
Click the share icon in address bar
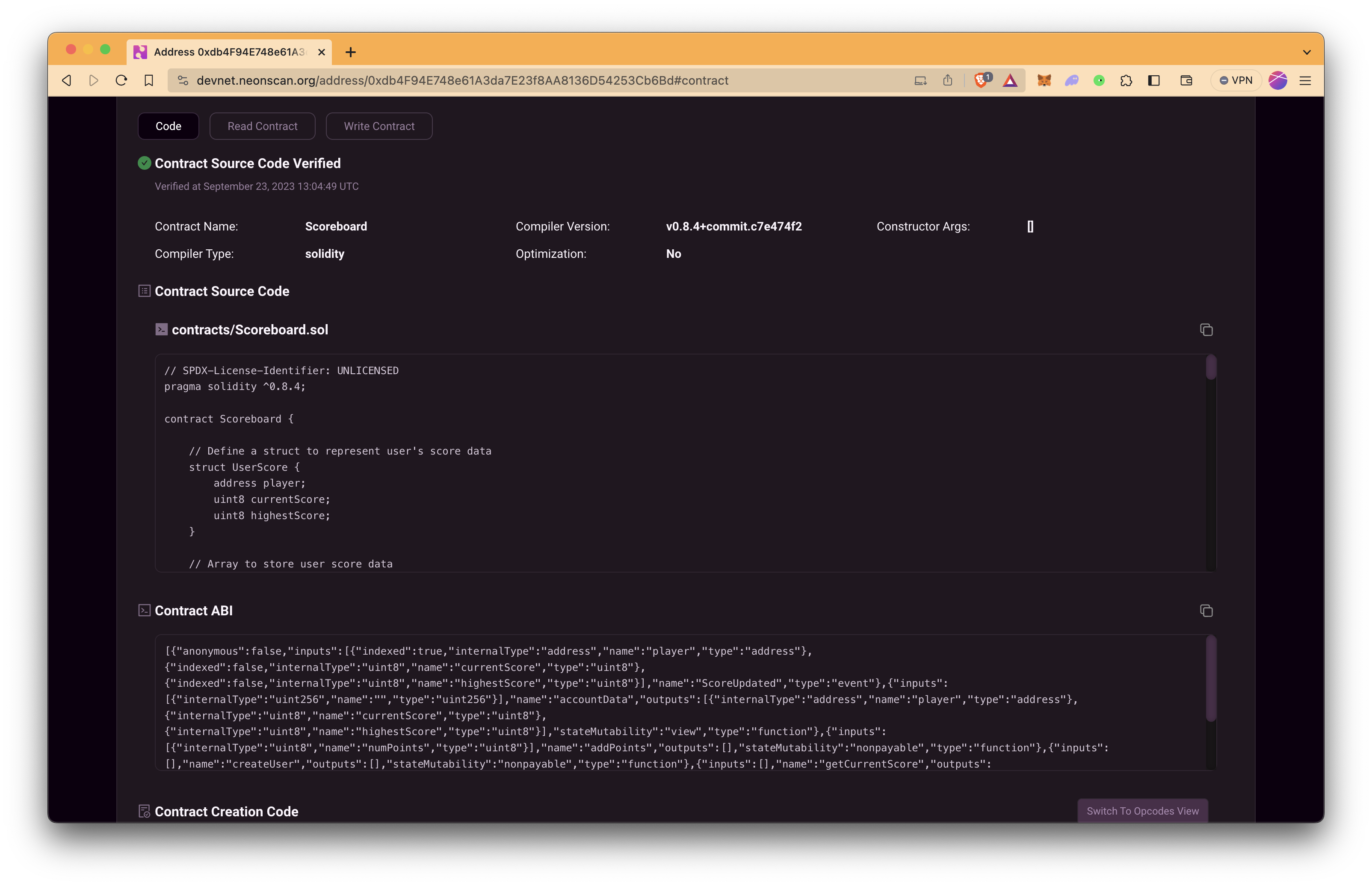[x=947, y=80]
